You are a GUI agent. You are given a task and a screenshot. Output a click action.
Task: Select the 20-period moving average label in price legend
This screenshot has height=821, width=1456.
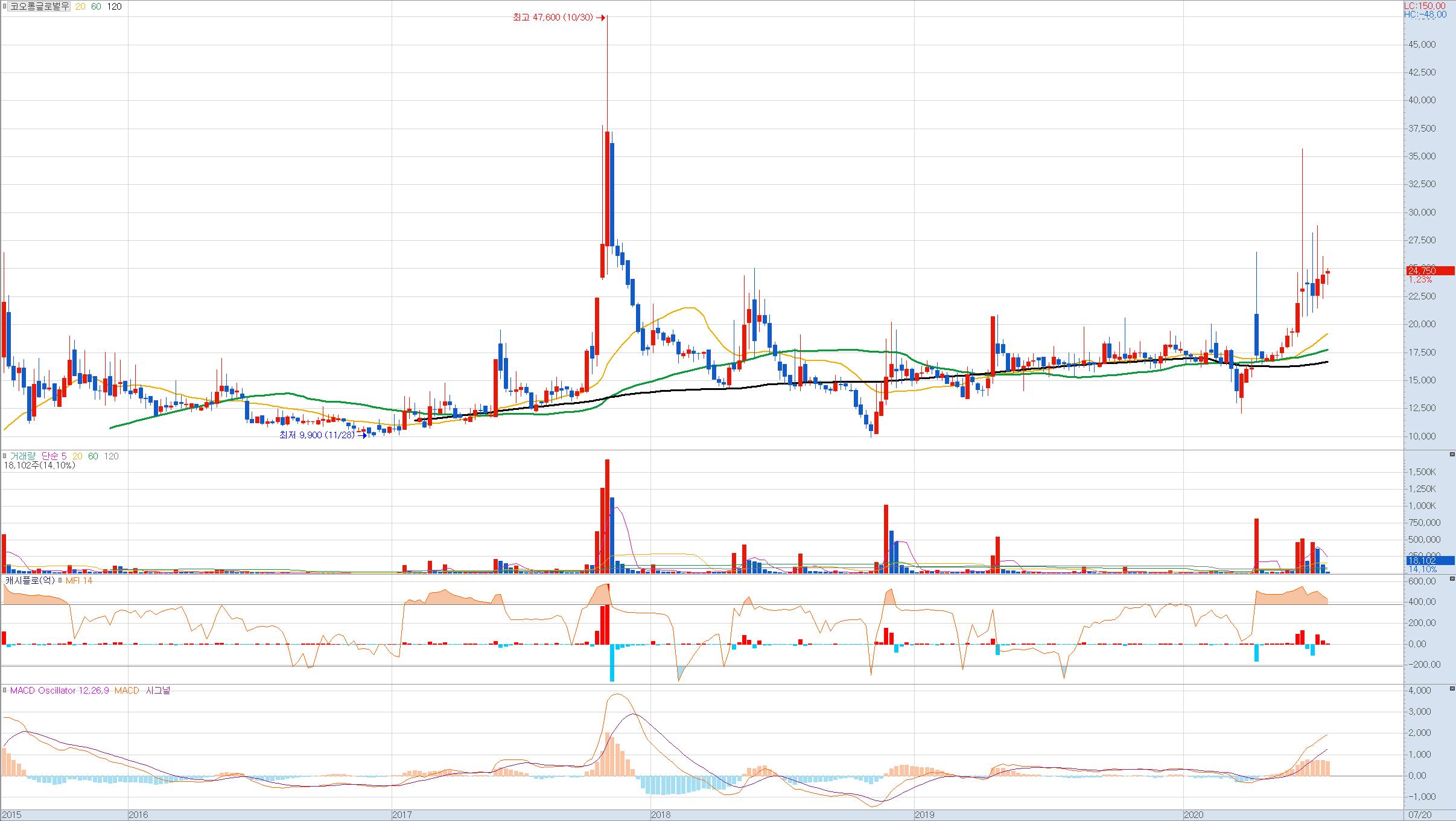coord(80,7)
